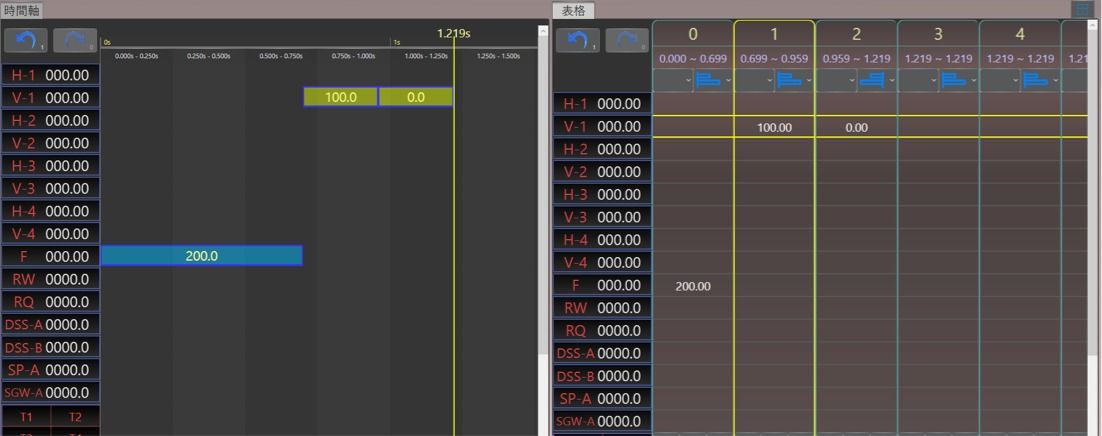
Task: Click the grid layout icon at top right
Action: click(1081, 9)
